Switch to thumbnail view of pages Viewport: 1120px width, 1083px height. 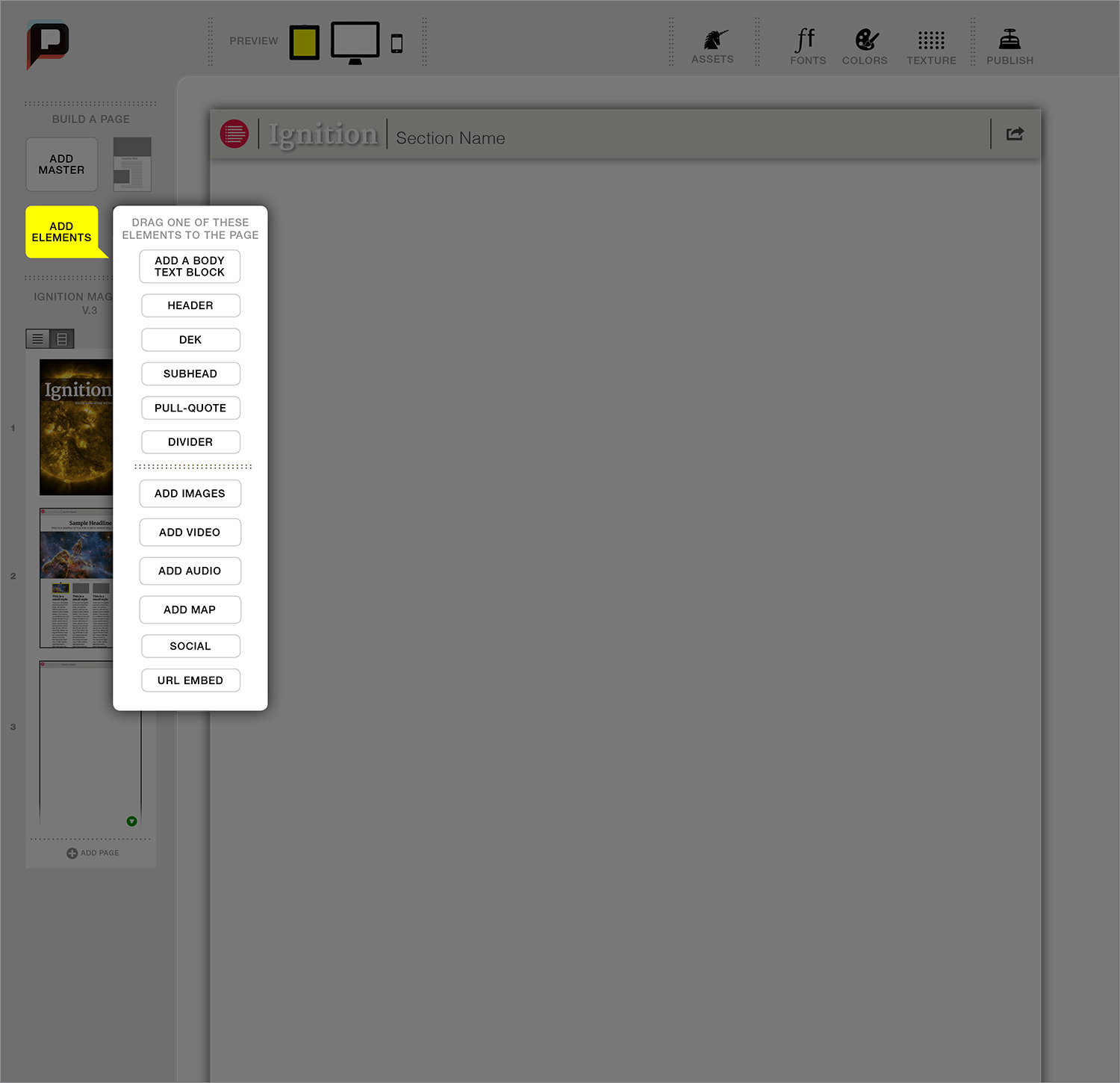62,339
